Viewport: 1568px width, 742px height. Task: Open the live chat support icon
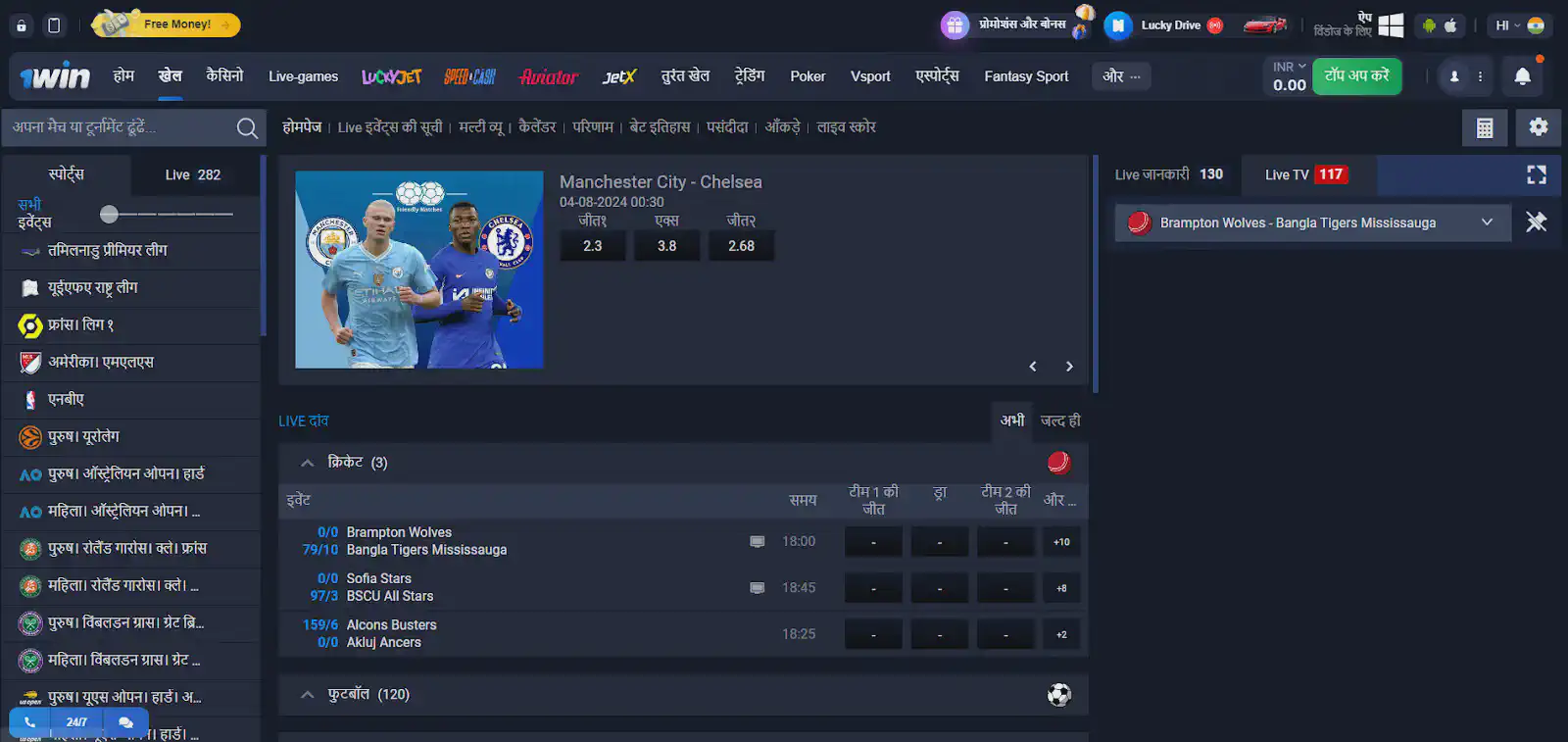tap(125, 722)
